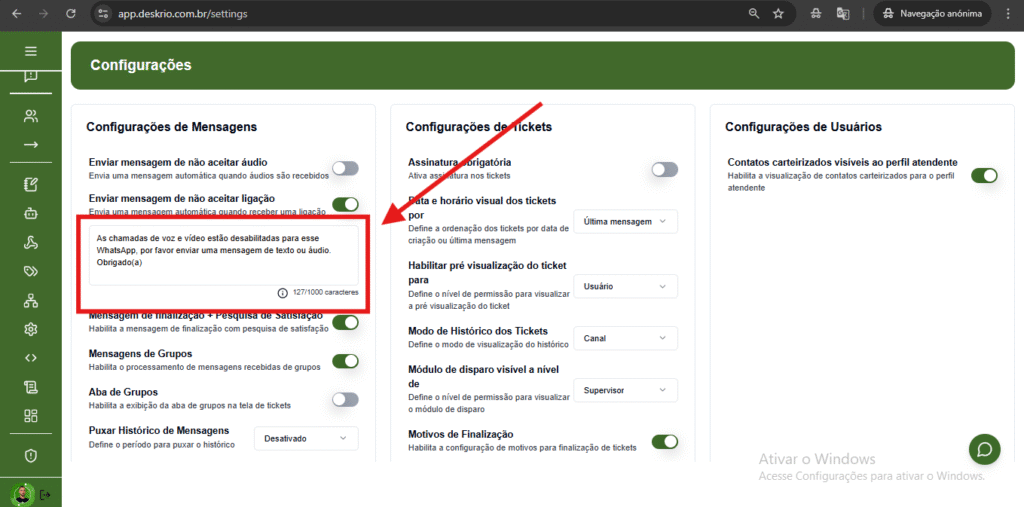Click the shield icon in sidebar
This screenshot has width=1024, height=507.
coord(31,455)
